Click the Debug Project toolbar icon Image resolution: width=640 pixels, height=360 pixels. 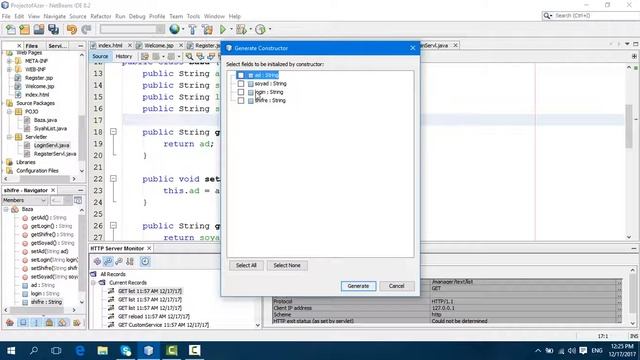(x=241, y=29)
